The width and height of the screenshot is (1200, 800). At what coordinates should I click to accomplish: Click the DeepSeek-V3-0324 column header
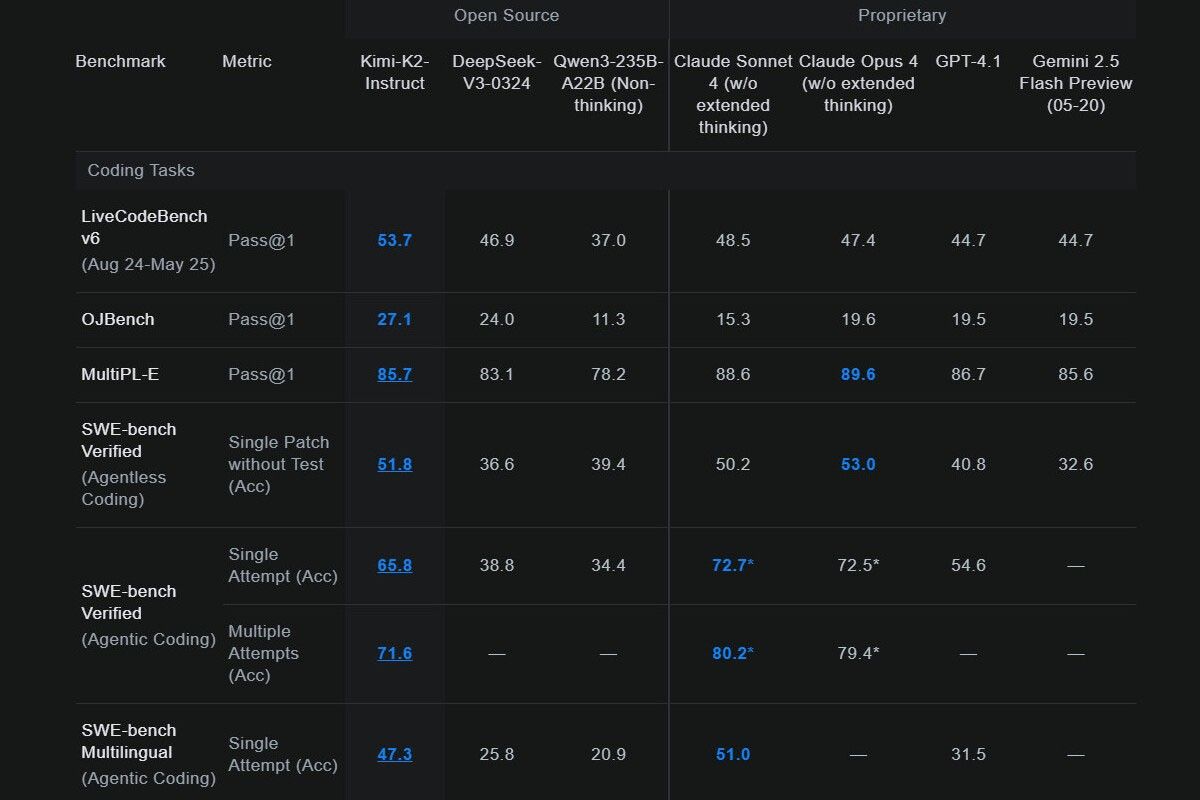(x=496, y=73)
